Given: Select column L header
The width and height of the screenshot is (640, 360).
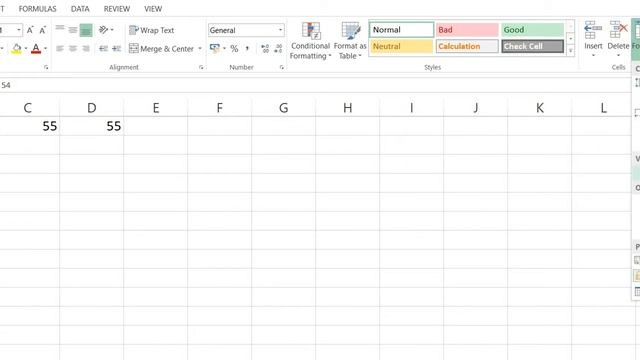Looking at the screenshot, I should [x=602, y=108].
